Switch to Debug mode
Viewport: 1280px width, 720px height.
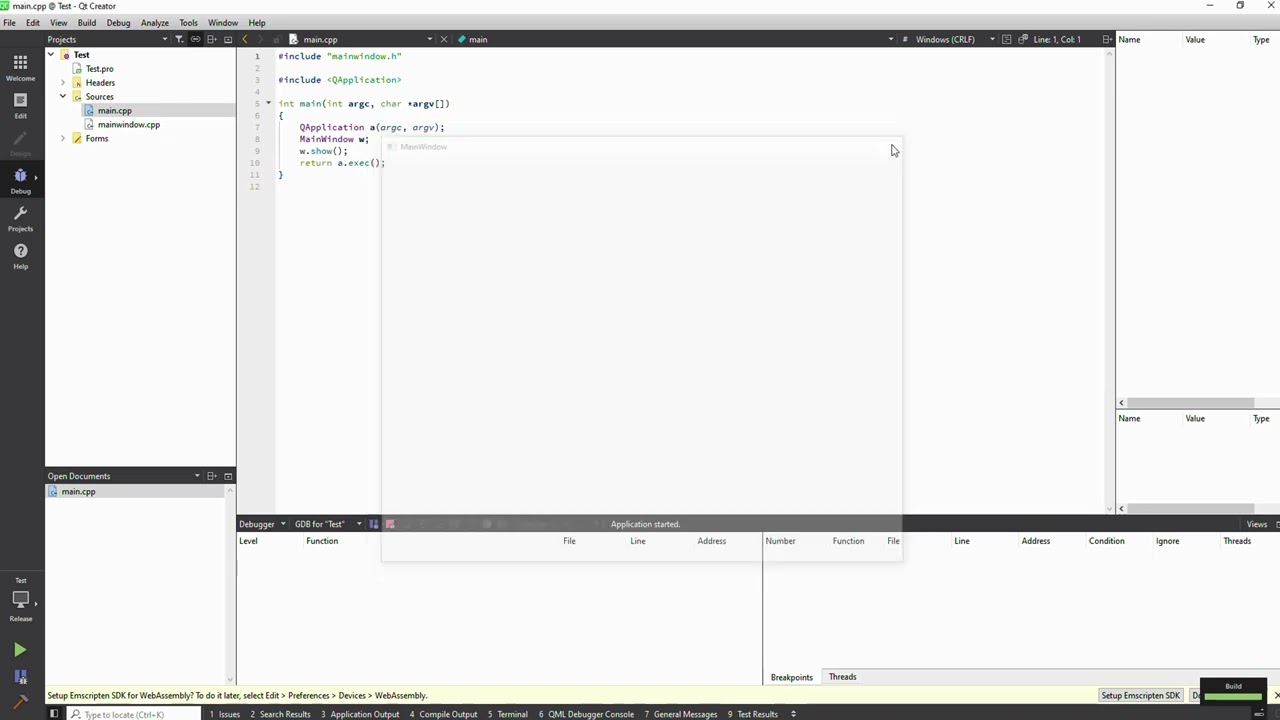[x=20, y=181]
